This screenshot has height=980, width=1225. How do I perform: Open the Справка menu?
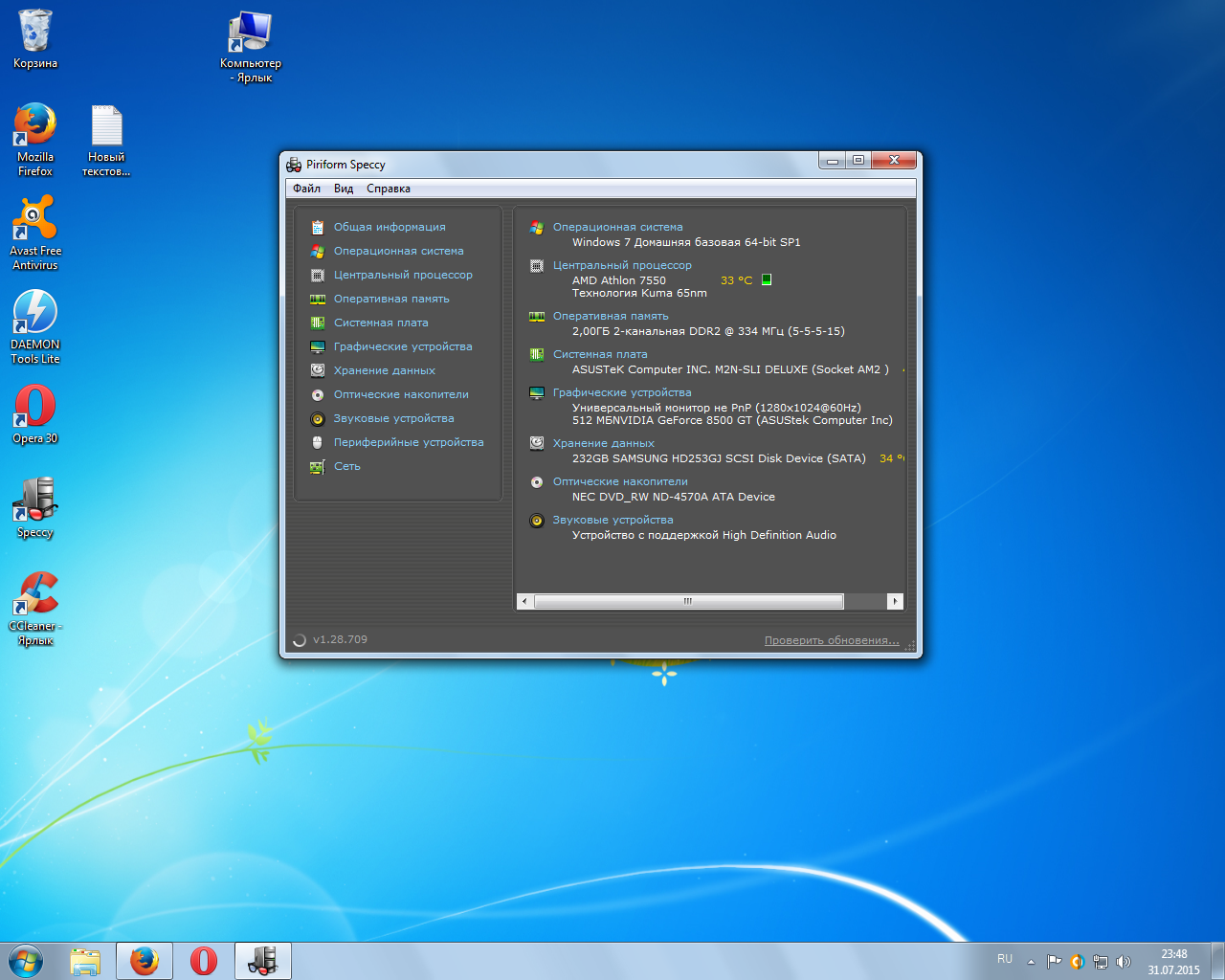pos(389,189)
